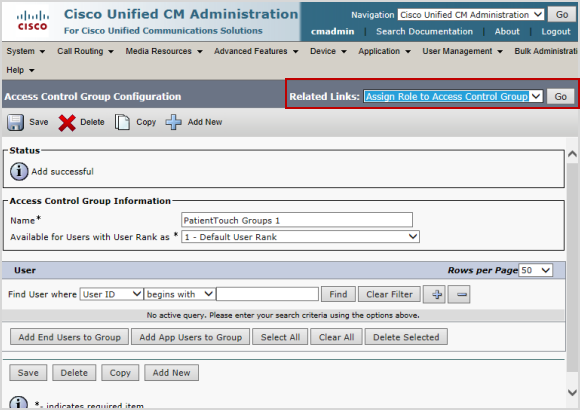
Task: Open Related Links dropdown
Action: click(x=453, y=97)
